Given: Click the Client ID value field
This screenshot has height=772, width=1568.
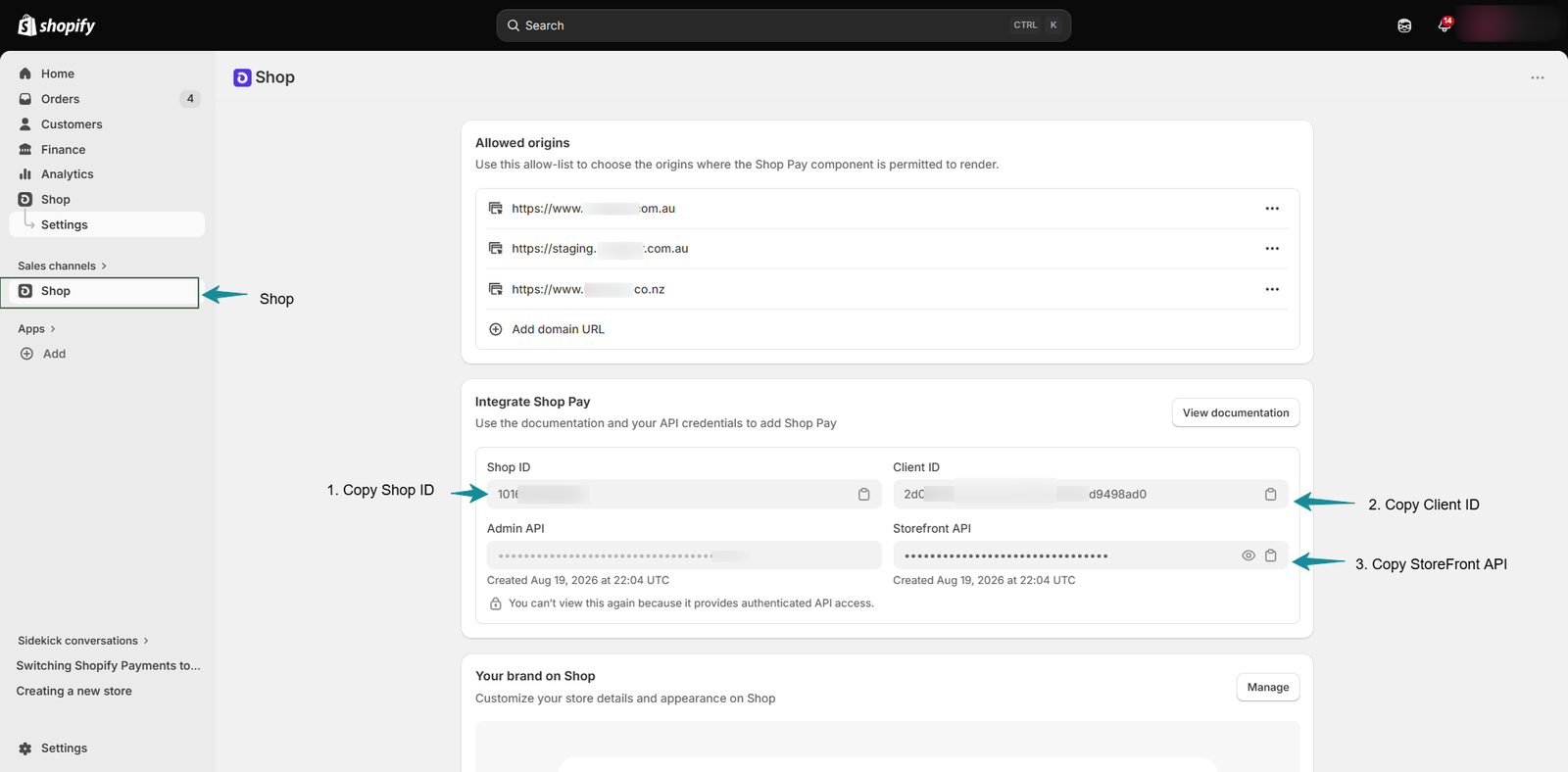Looking at the screenshot, I should [1091, 495].
